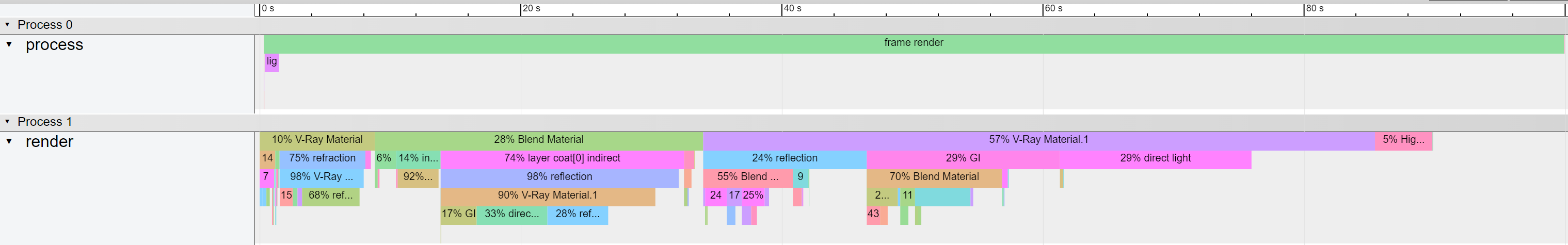Viewport: 1568px width, 245px height.
Task: Collapse the Process 0 section
Action: pos(7,25)
